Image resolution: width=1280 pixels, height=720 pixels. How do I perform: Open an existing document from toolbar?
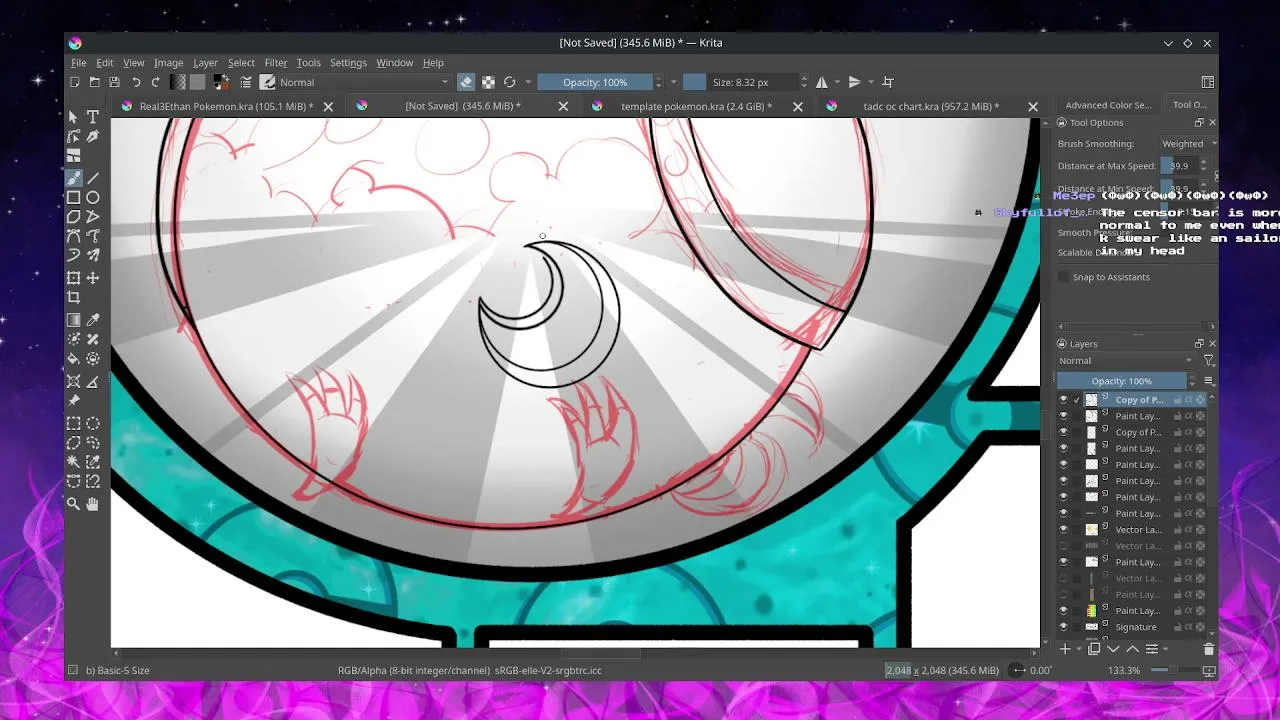94,82
